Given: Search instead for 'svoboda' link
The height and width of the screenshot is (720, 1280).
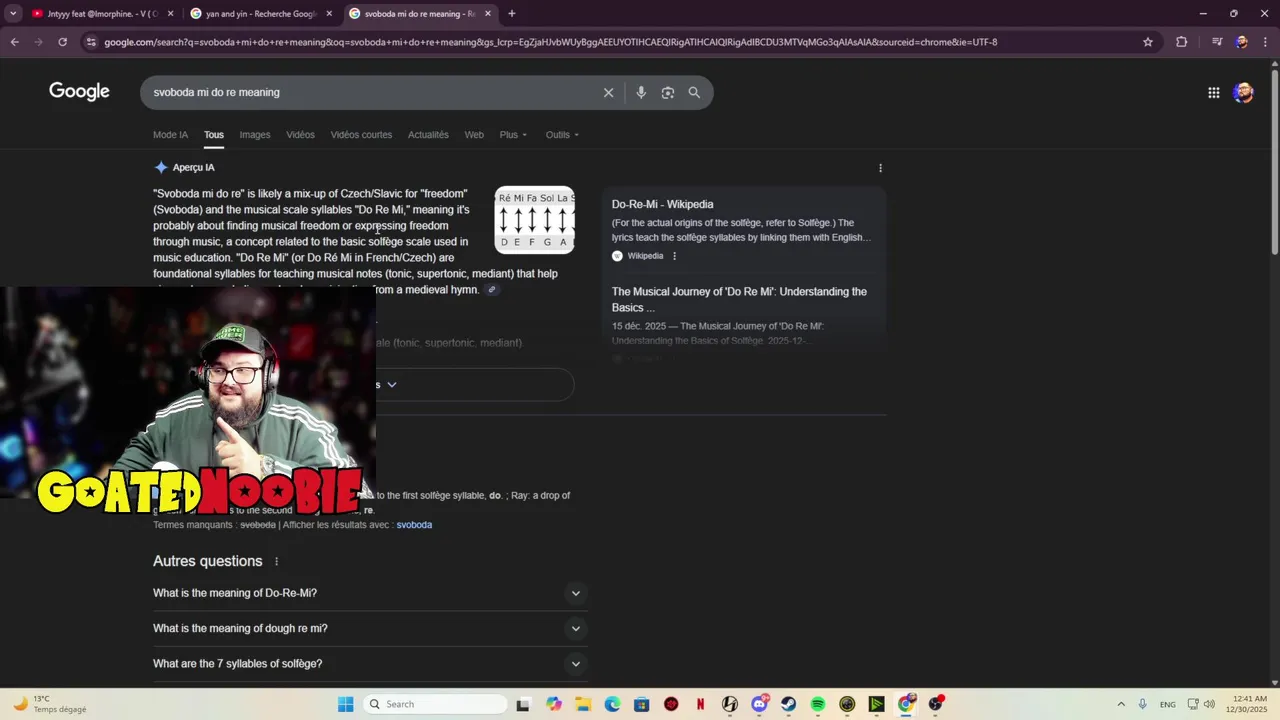Looking at the screenshot, I should point(414,525).
